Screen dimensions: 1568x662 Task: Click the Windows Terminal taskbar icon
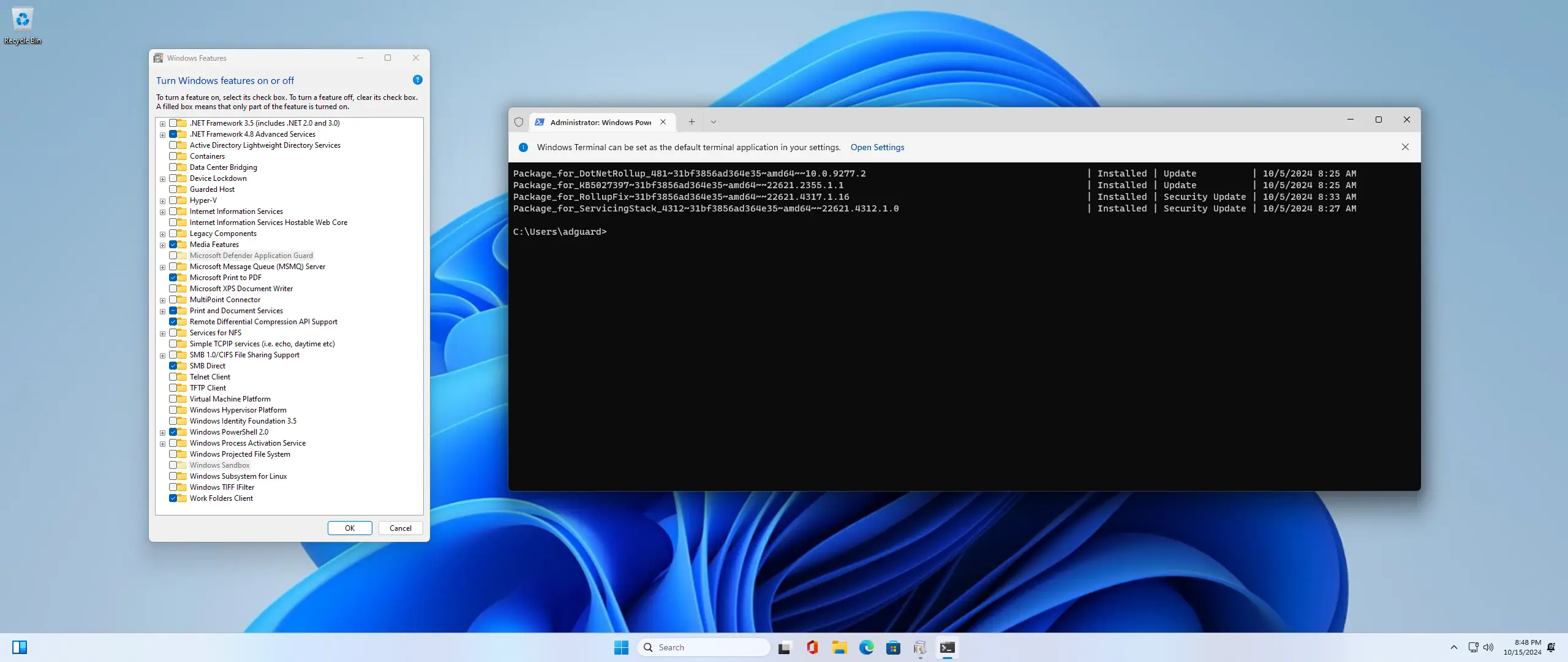(947, 647)
